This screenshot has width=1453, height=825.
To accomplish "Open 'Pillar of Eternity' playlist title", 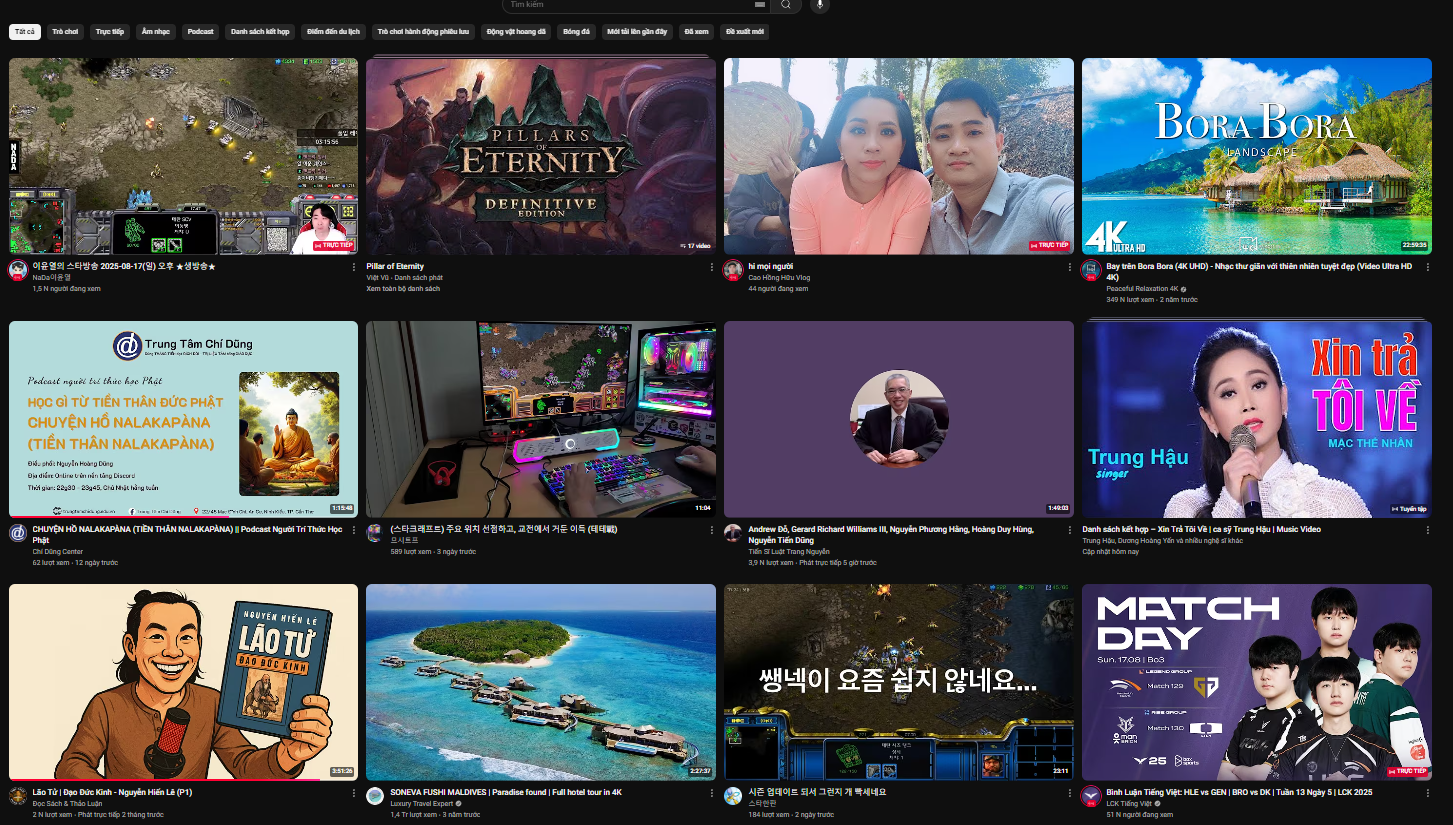I will 395,266.
